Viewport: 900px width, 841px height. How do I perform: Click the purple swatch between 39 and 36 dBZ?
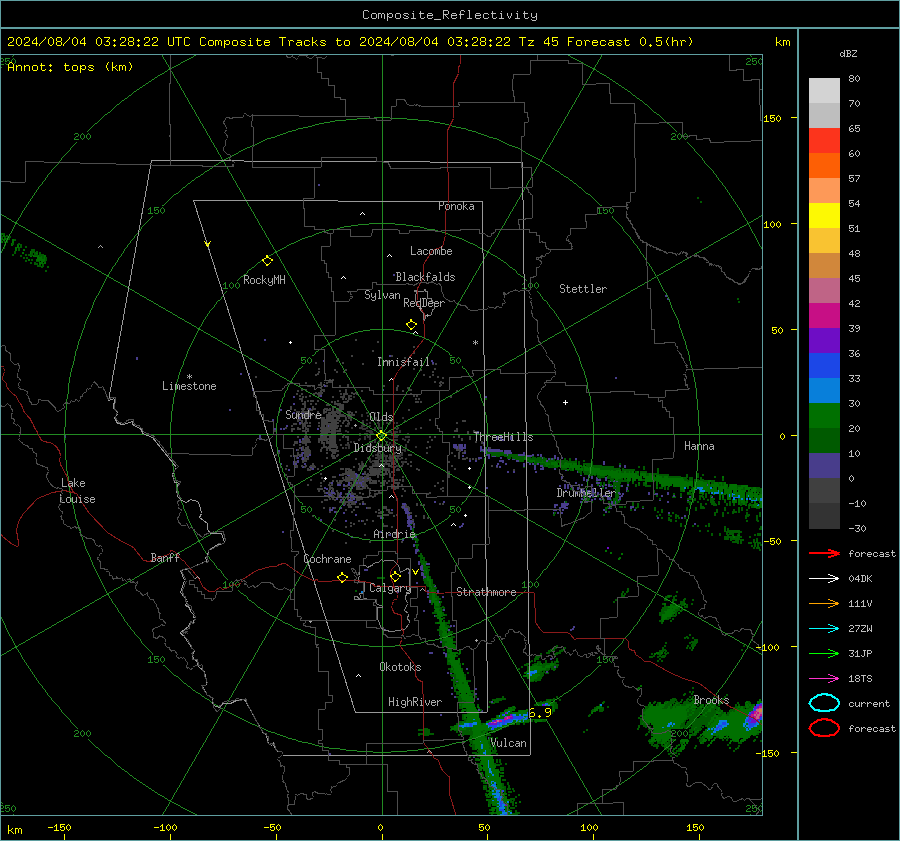point(824,341)
